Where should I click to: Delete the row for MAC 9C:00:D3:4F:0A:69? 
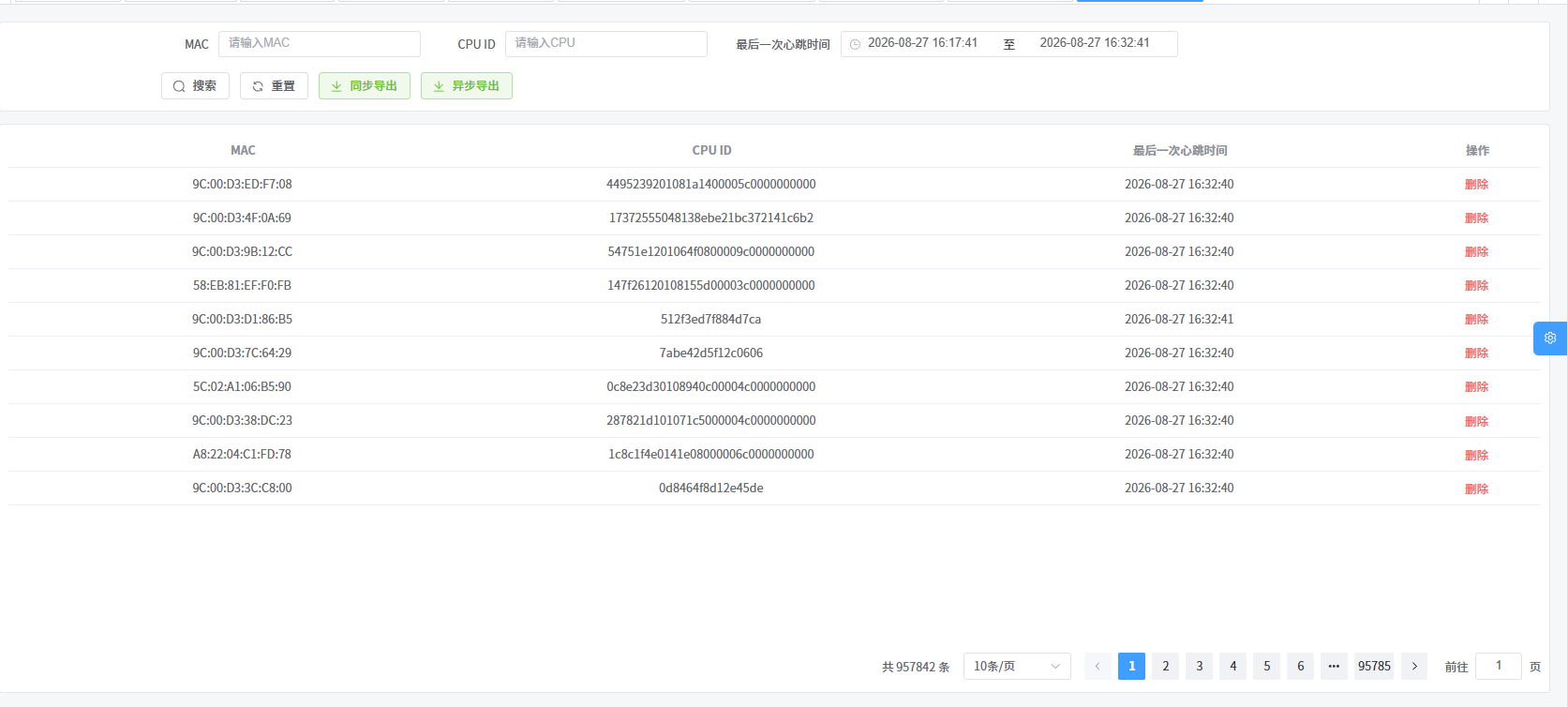tap(1477, 218)
